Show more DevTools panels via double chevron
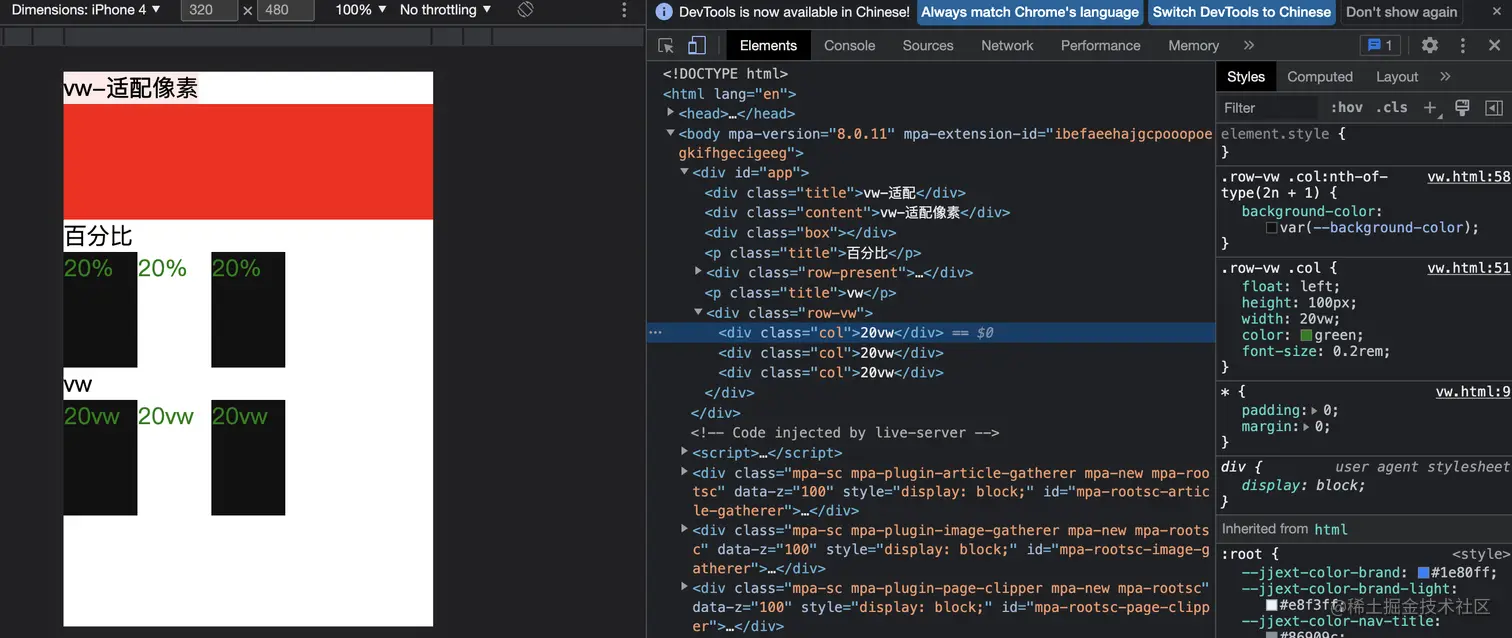The height and width of the screenshot is (638, 1512). pyautogui.click(x=1249, y=45)
